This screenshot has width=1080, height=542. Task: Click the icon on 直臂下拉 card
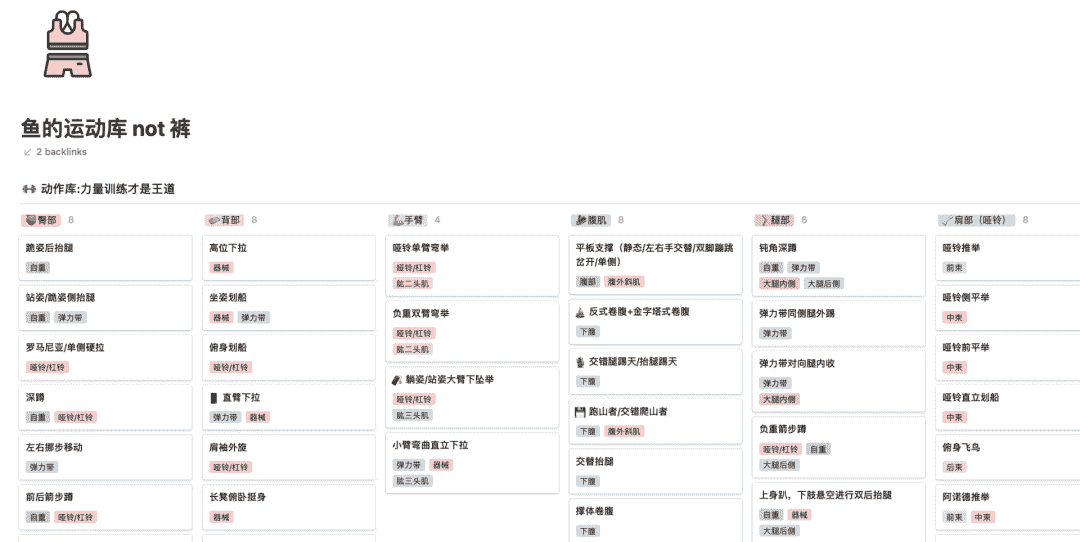pyautogui.click(x=213, y=397)
